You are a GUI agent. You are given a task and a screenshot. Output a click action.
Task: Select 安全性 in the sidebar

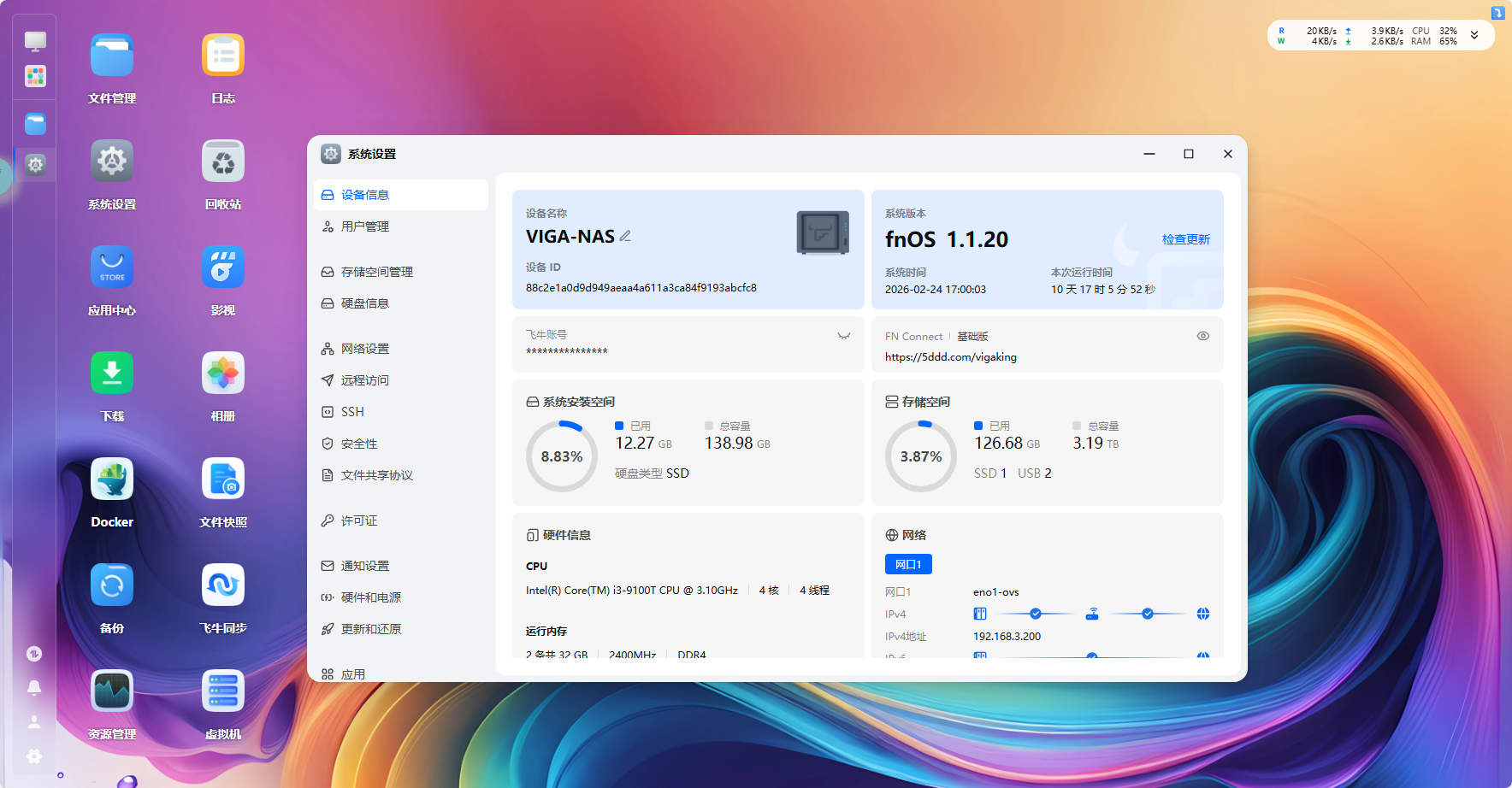point(401,444)
